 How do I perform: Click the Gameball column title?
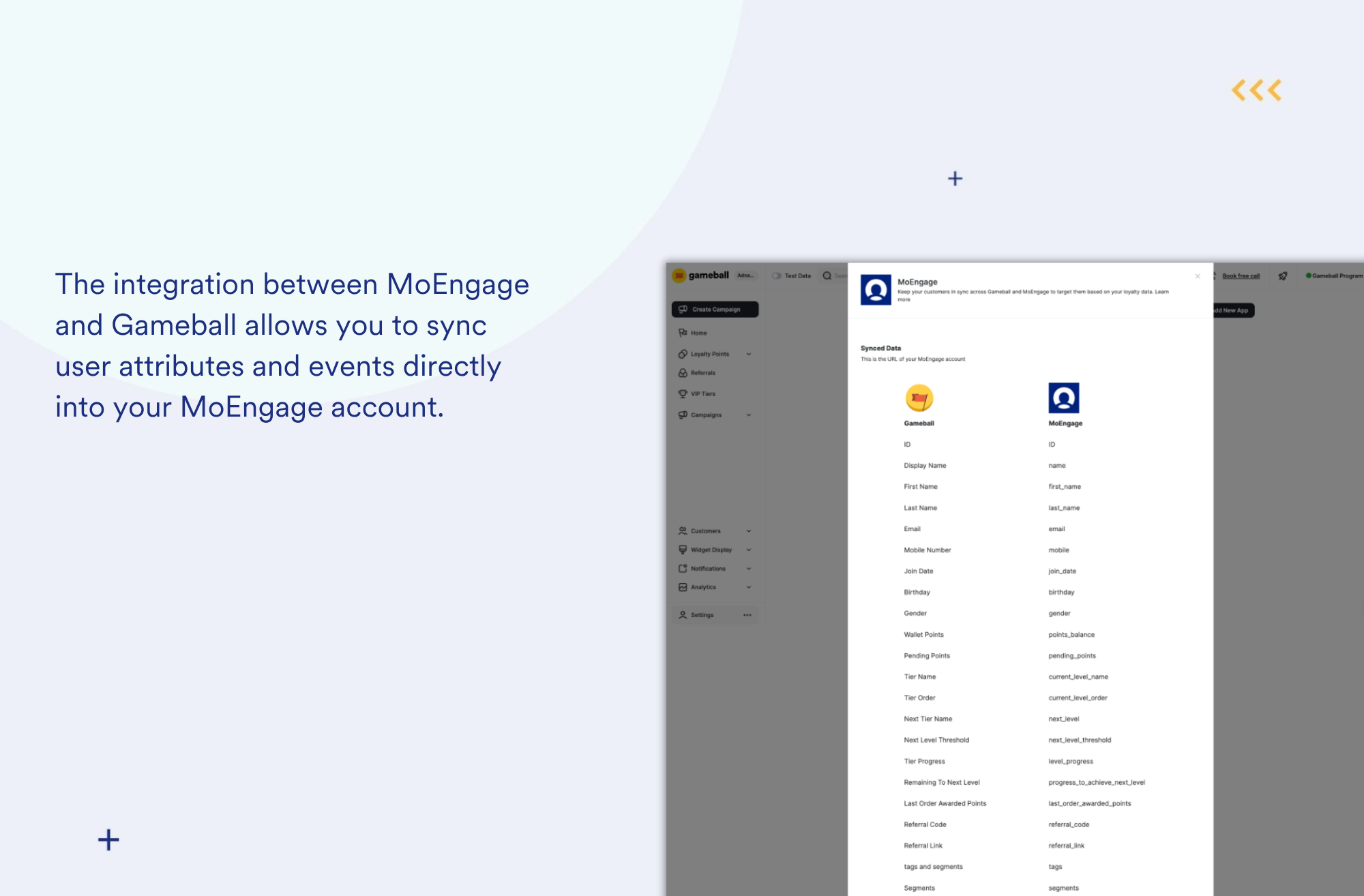tap(919, 423)
